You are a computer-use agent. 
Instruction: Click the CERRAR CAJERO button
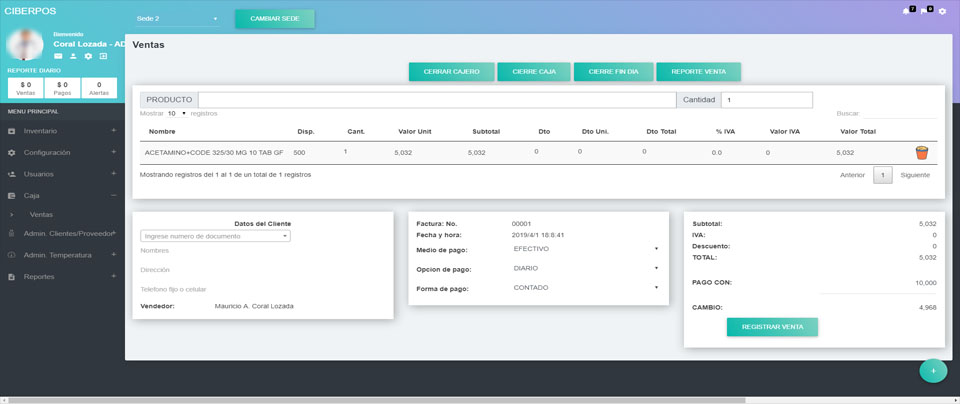(x=451, y=72)
